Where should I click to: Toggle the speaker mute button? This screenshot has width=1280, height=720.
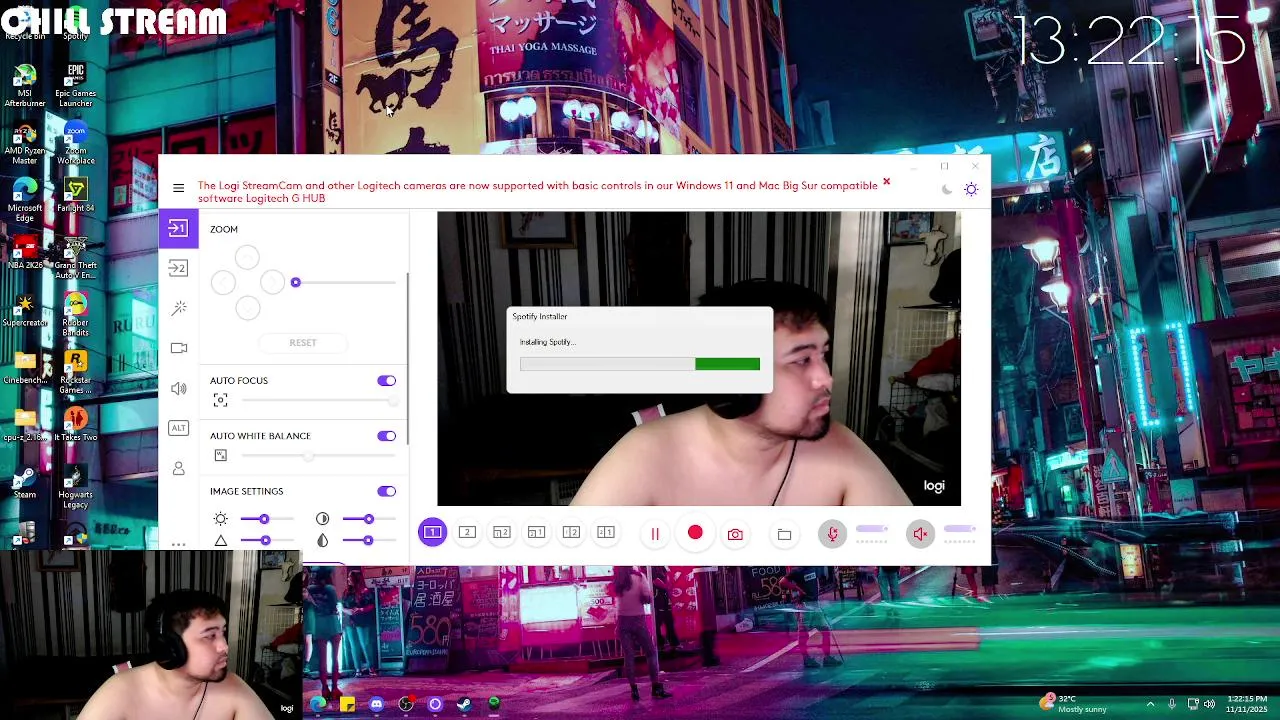pyautogui.click(x=920, y=534)
